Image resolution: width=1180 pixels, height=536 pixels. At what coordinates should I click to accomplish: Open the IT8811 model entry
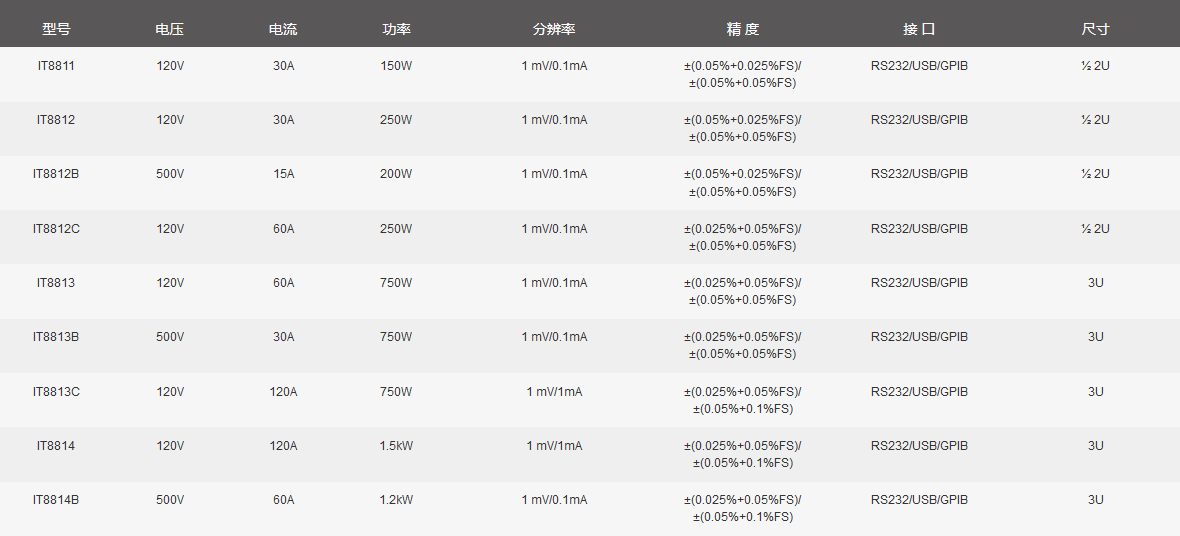(56, 65)
